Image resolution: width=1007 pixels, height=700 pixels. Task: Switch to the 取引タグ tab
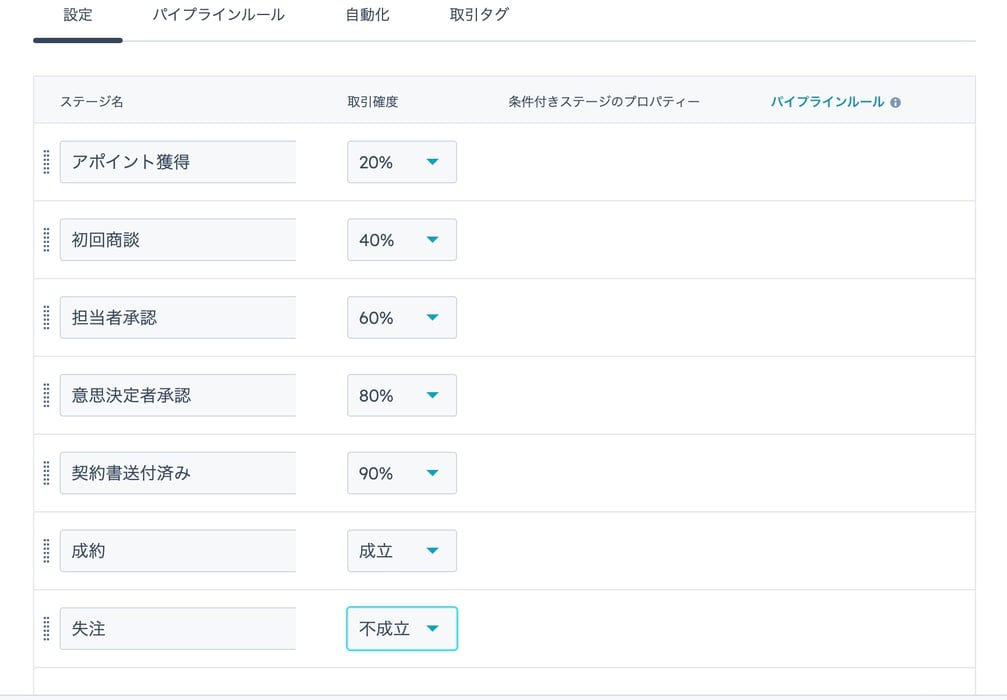point(478,14)
